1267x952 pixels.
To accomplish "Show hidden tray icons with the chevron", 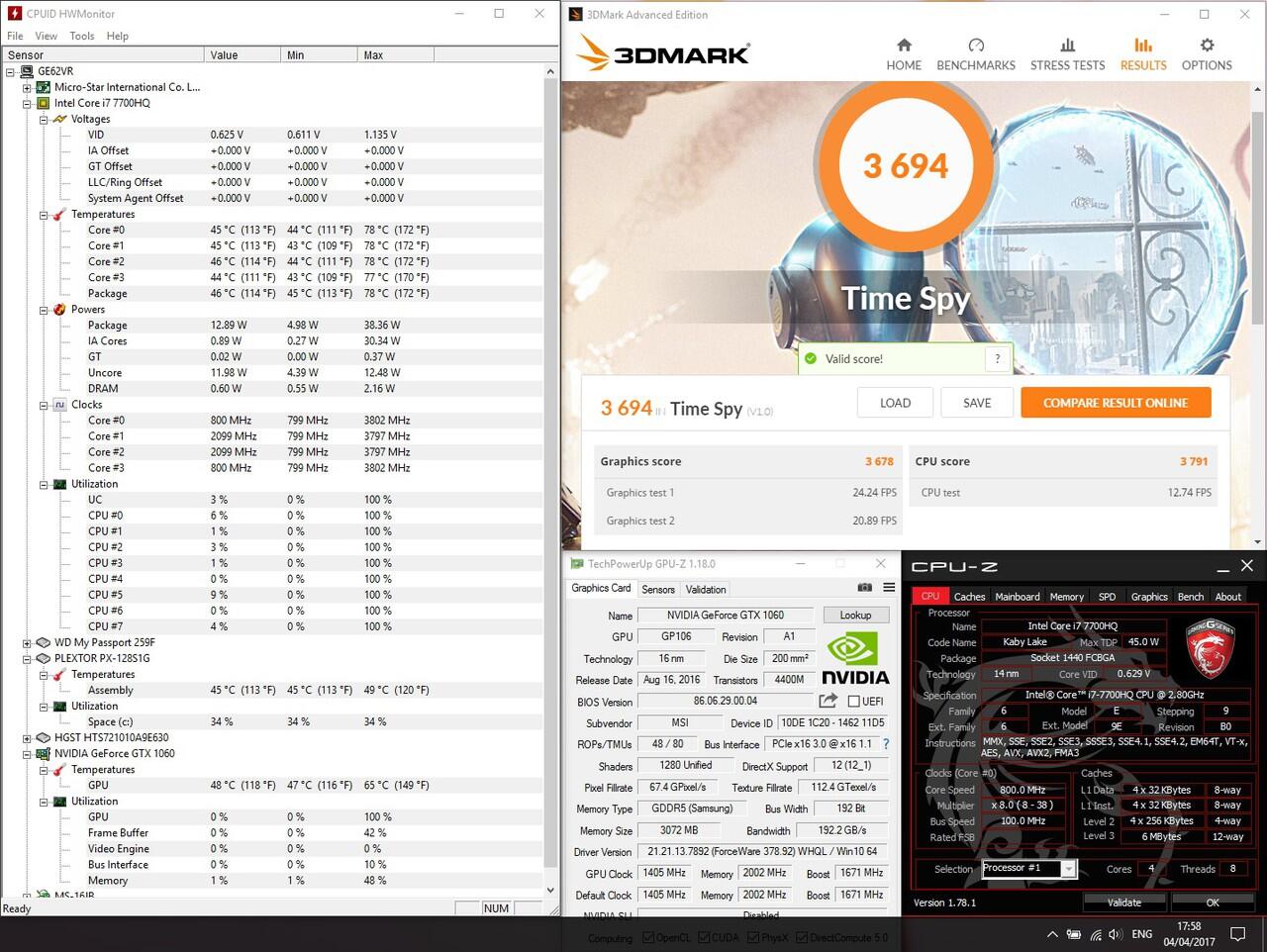I will [1051, 934].
